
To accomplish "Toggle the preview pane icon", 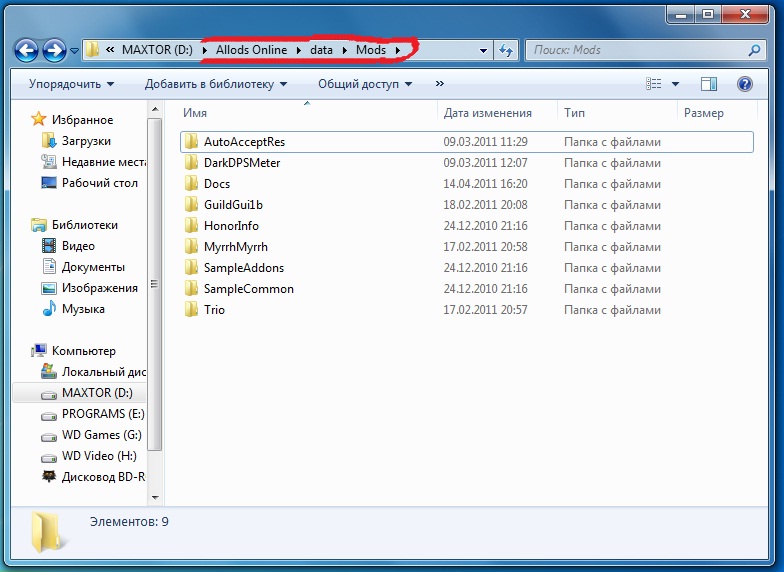I will click(x=708, y=84).
